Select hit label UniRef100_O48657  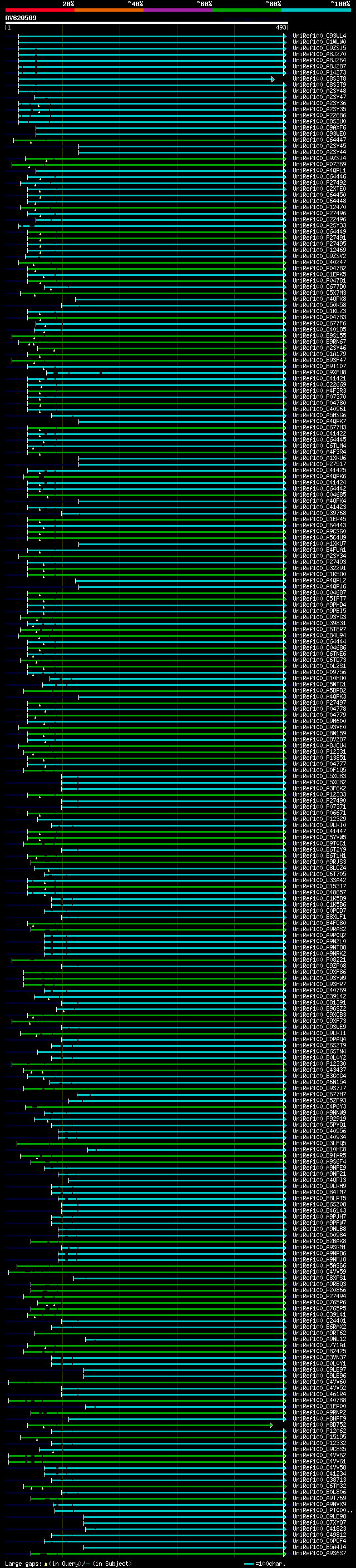[319, 892]
